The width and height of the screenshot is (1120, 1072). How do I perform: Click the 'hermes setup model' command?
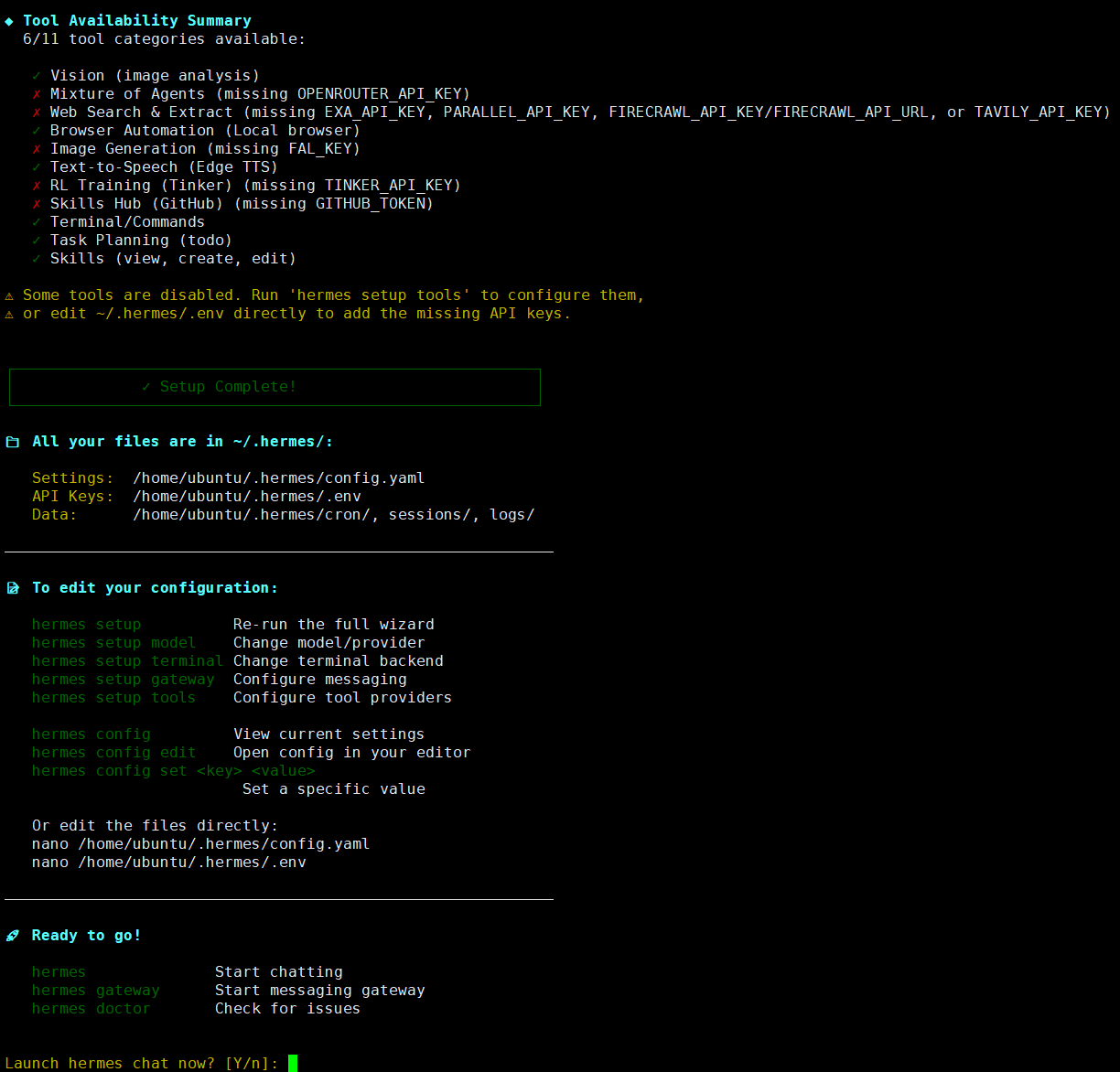[114, 643]
